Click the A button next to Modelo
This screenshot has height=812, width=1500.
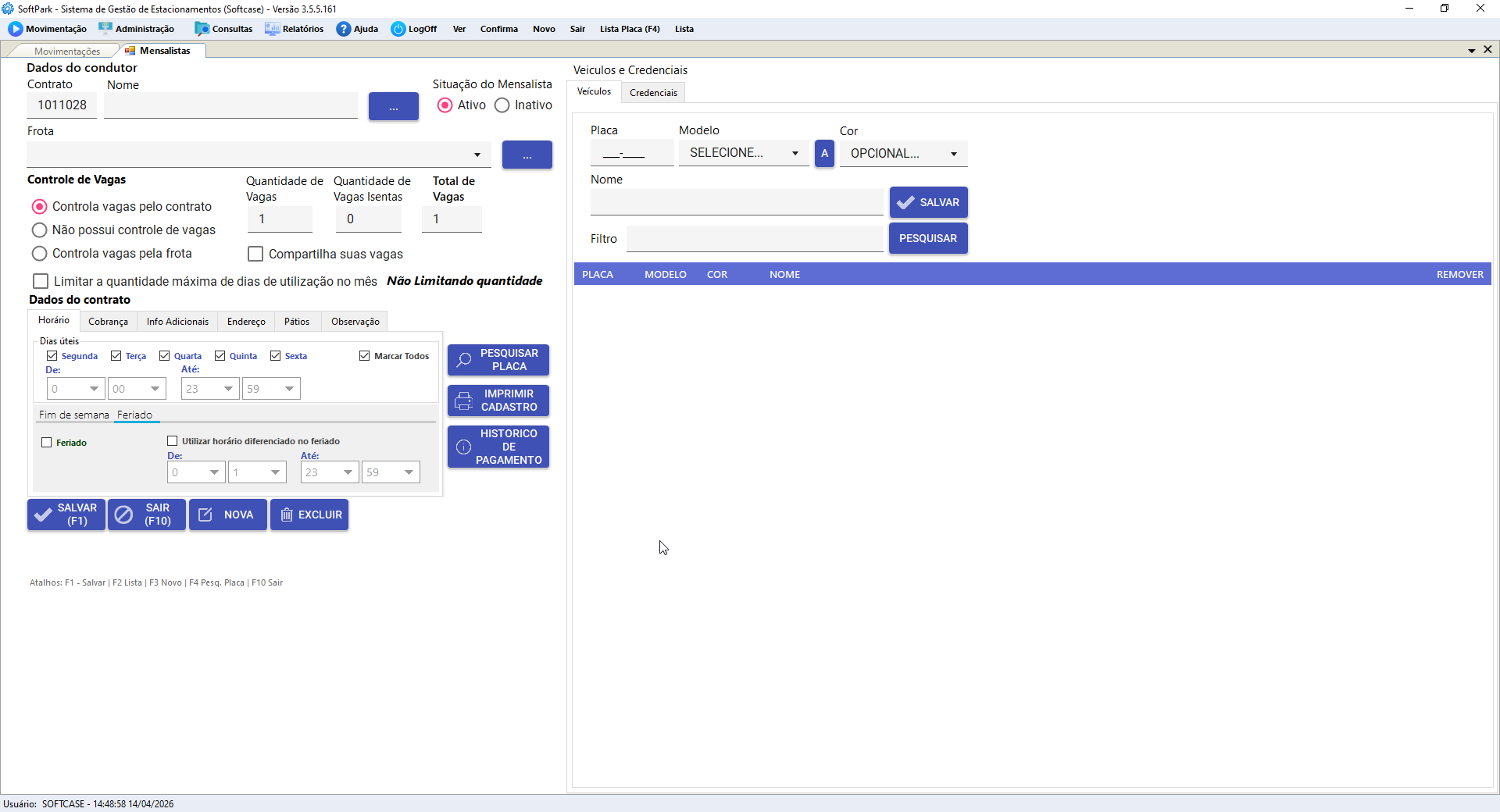point(824,154)
